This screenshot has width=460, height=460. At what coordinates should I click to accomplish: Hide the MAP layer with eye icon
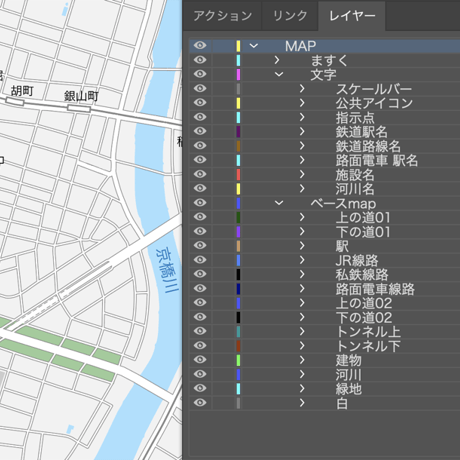coord(200,45)
